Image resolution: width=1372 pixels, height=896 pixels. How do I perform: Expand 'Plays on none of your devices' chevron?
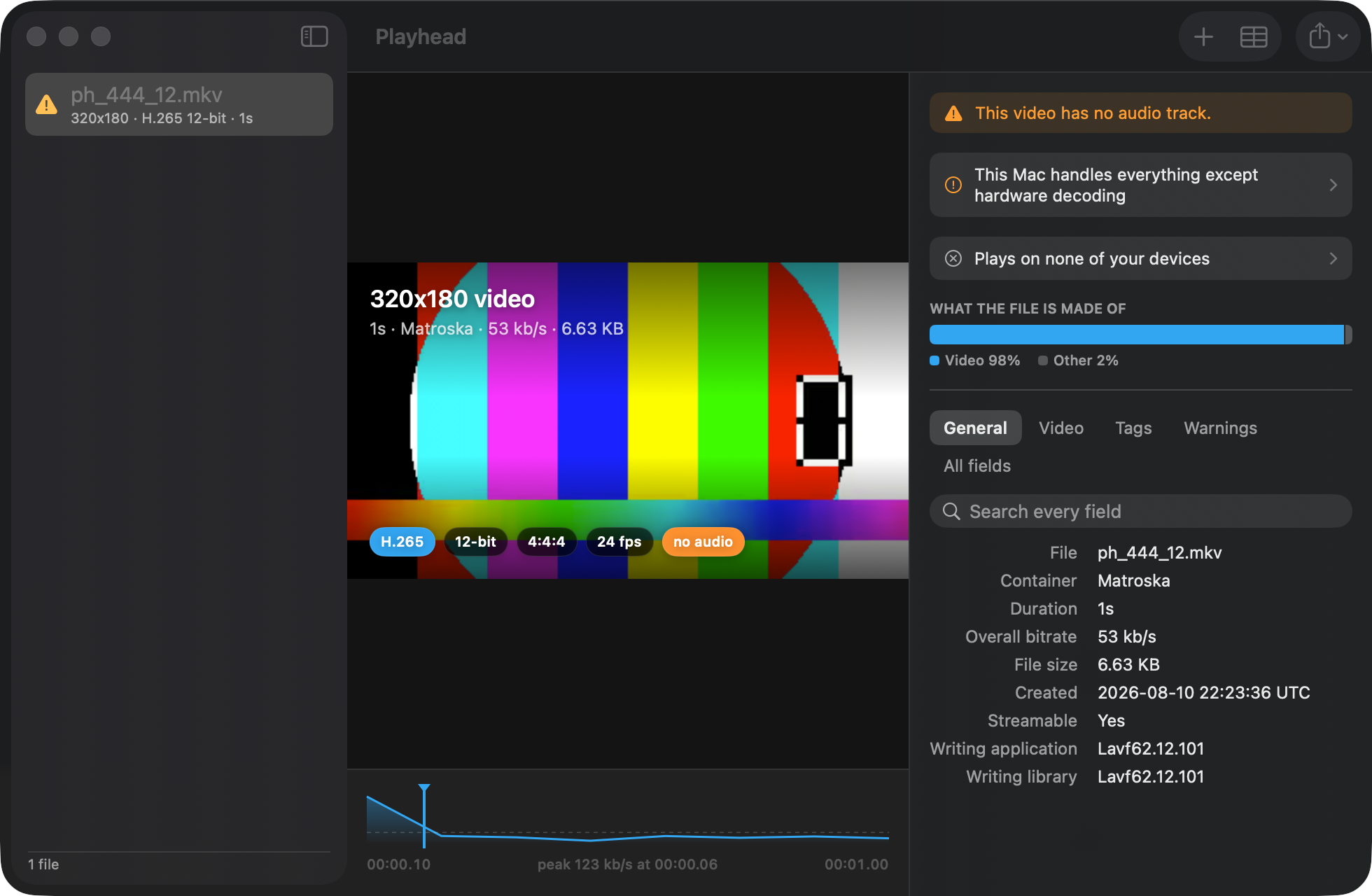[x=1333, y=258]
